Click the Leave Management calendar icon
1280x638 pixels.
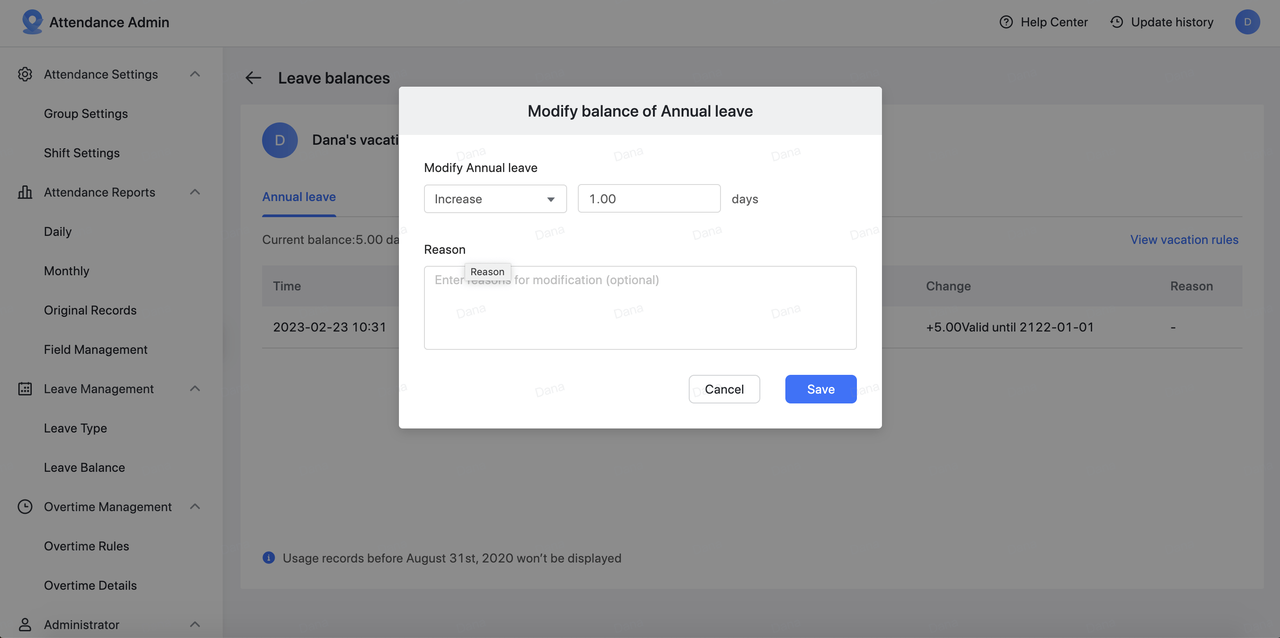(x=25, y=389)
